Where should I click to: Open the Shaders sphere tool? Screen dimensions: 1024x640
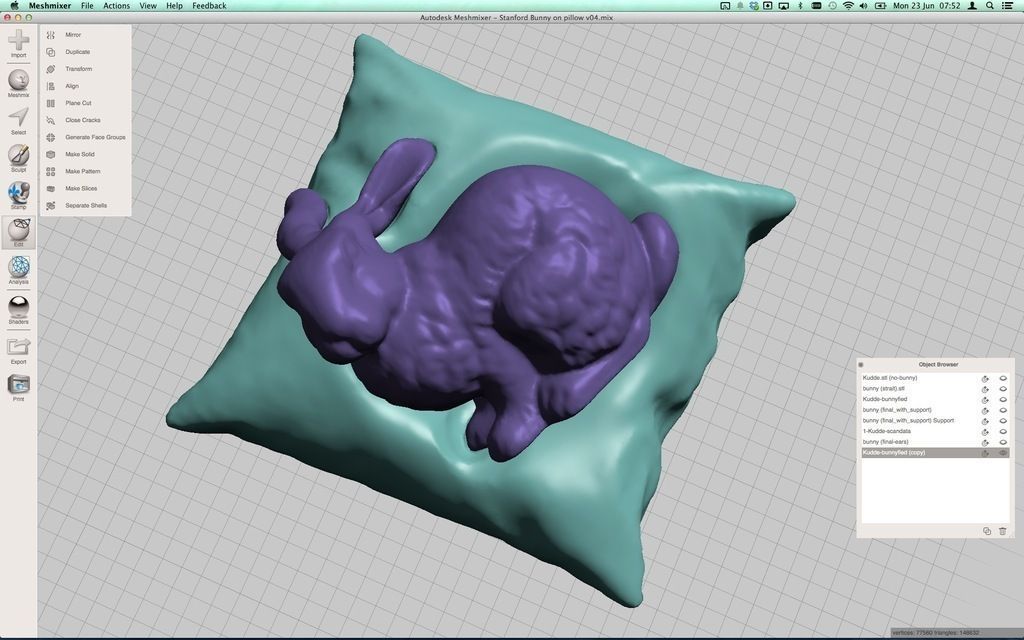coord(18,308)
